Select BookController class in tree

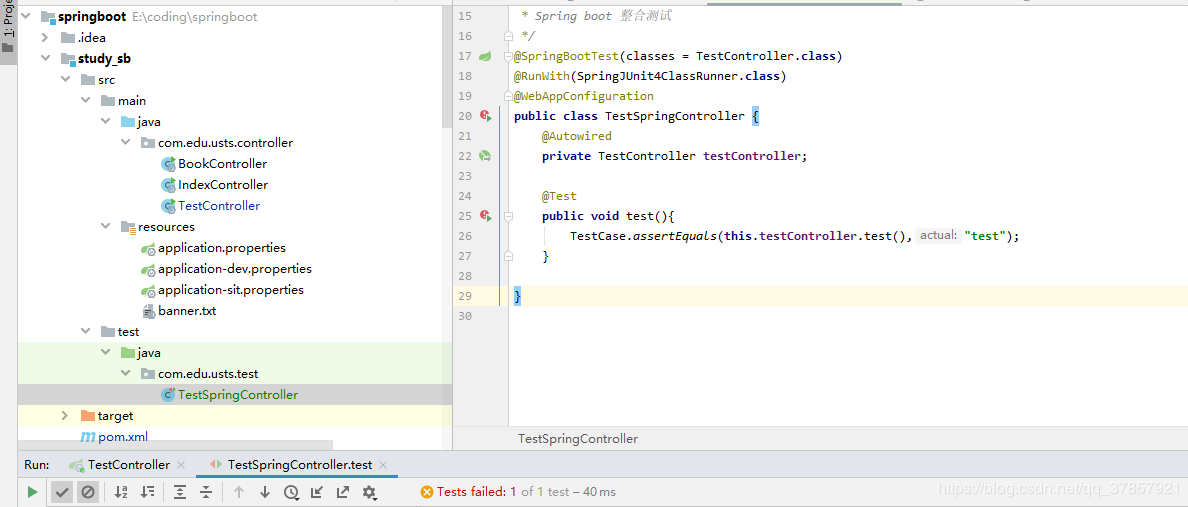(222, 164)
